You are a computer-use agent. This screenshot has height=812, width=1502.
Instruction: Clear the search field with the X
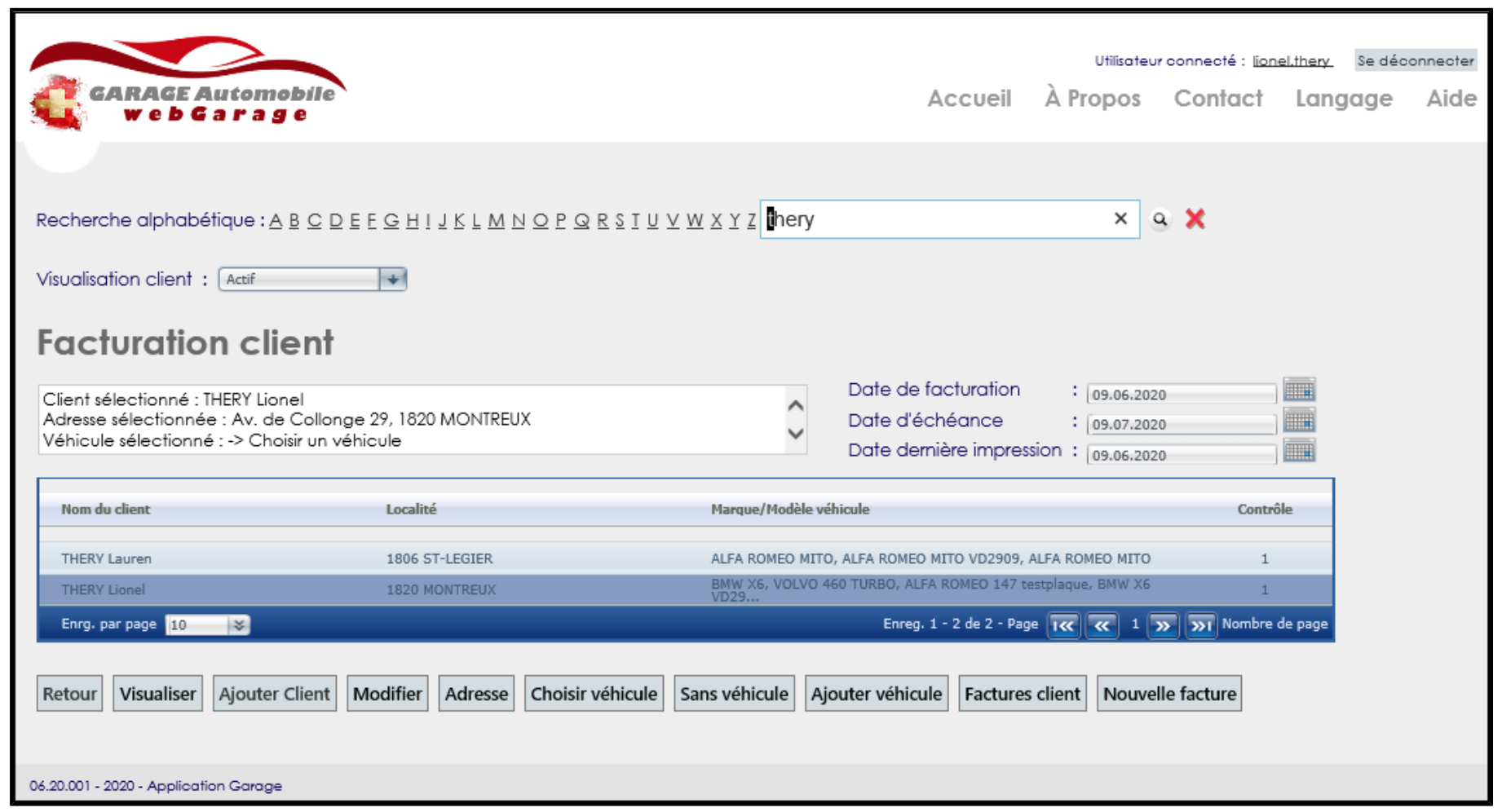[1120, 218]
